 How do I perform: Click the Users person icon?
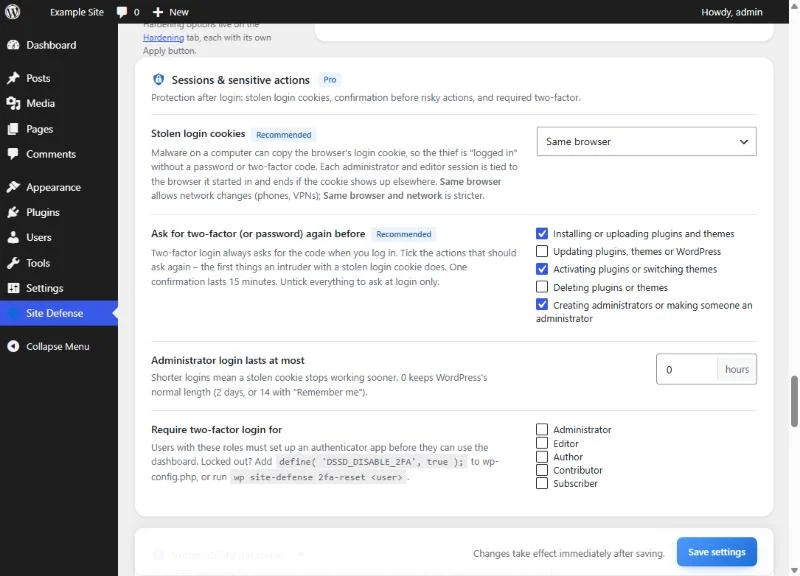(13, 237)
